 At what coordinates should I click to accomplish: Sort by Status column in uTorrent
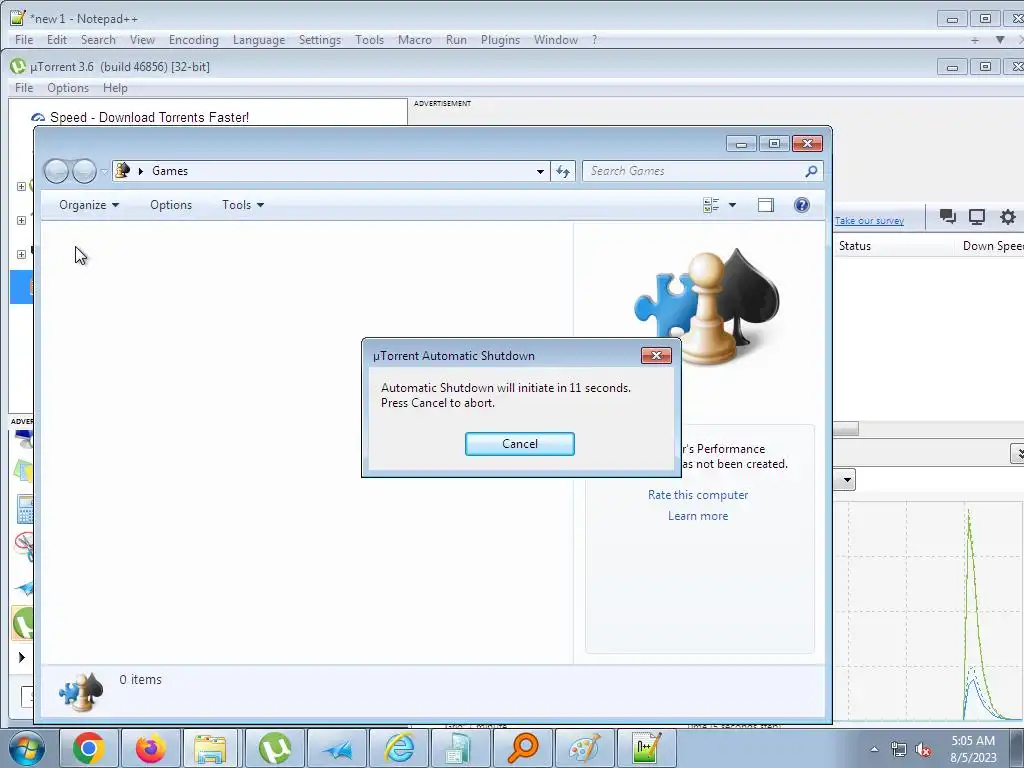pos(854,246)
